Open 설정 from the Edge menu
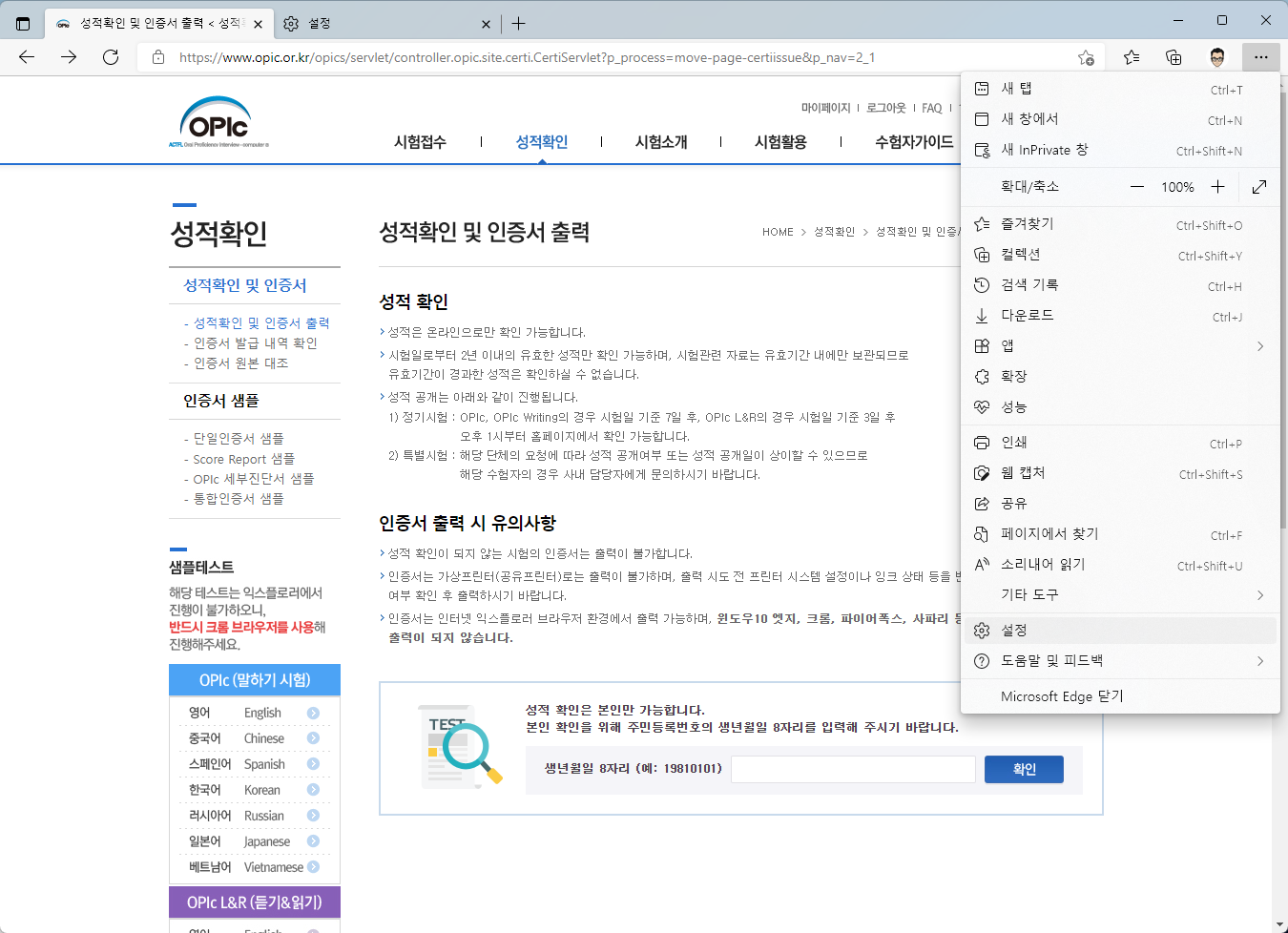Image resolution: width=1288 pixels, height=933 pixels. 1120,631
